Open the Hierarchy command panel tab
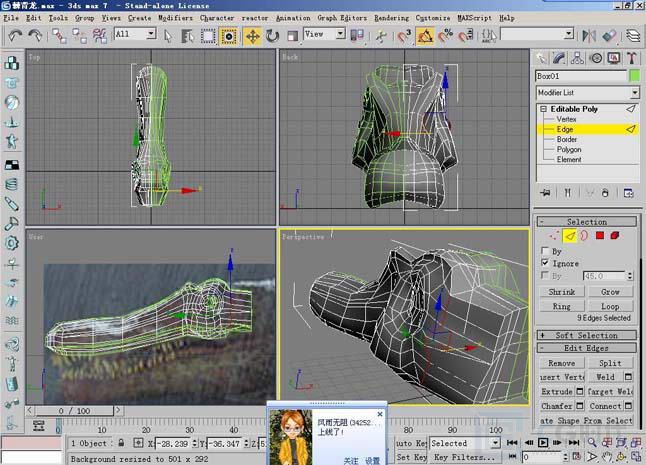Screen dimensions: 646x465 (x=577, y=58)
